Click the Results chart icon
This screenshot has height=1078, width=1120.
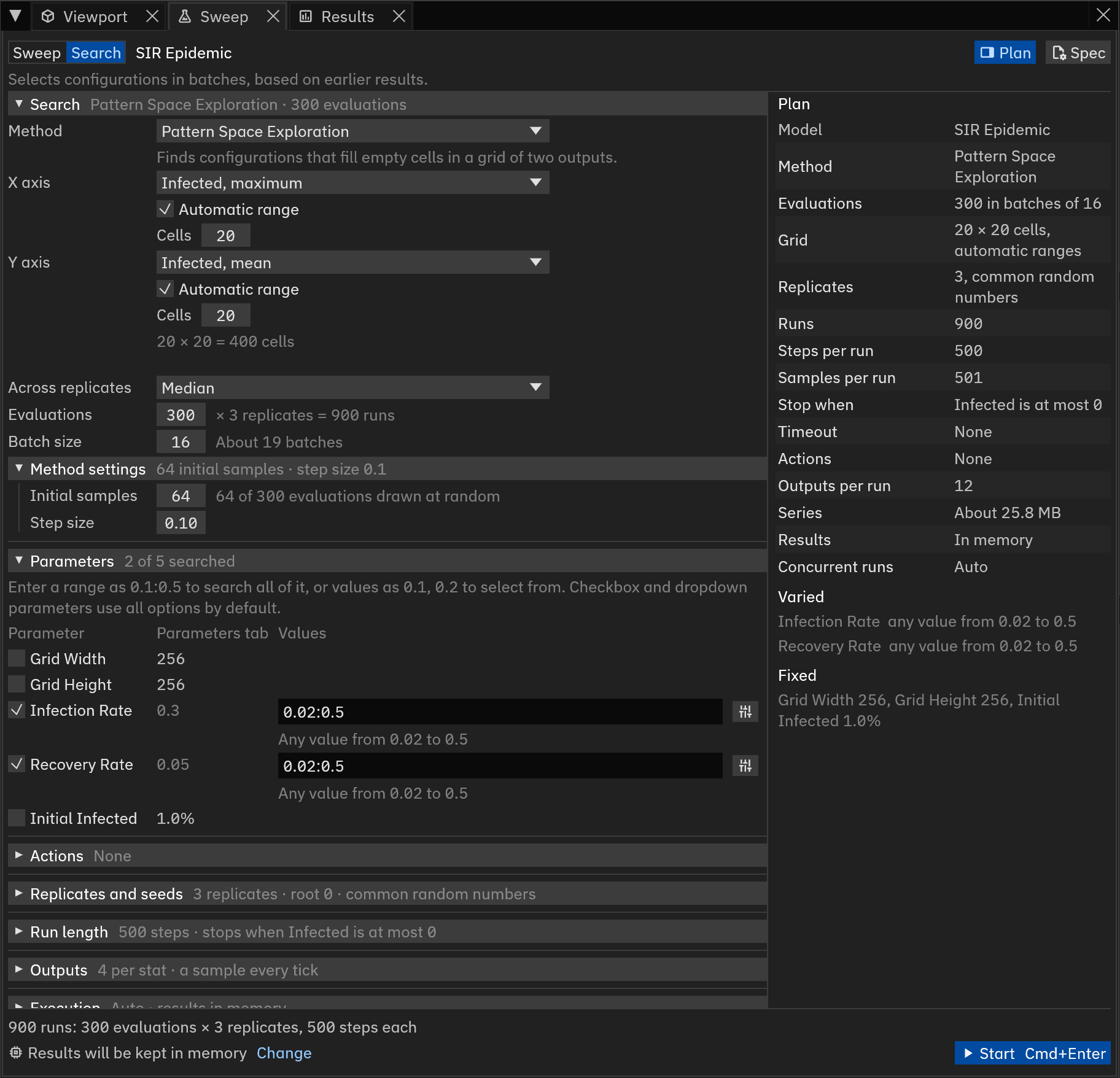pyautogui.click(x=306, y=17)
